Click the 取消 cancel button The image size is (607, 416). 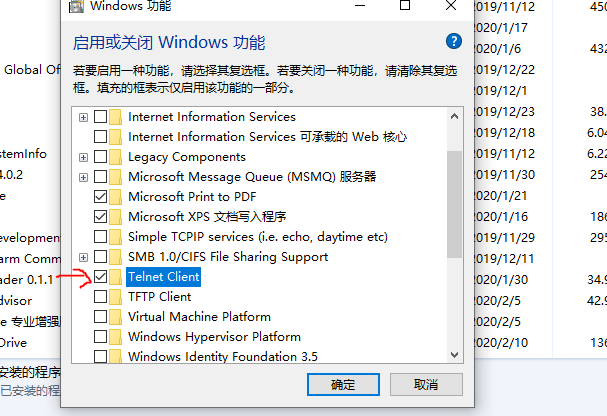pos(426,384)
